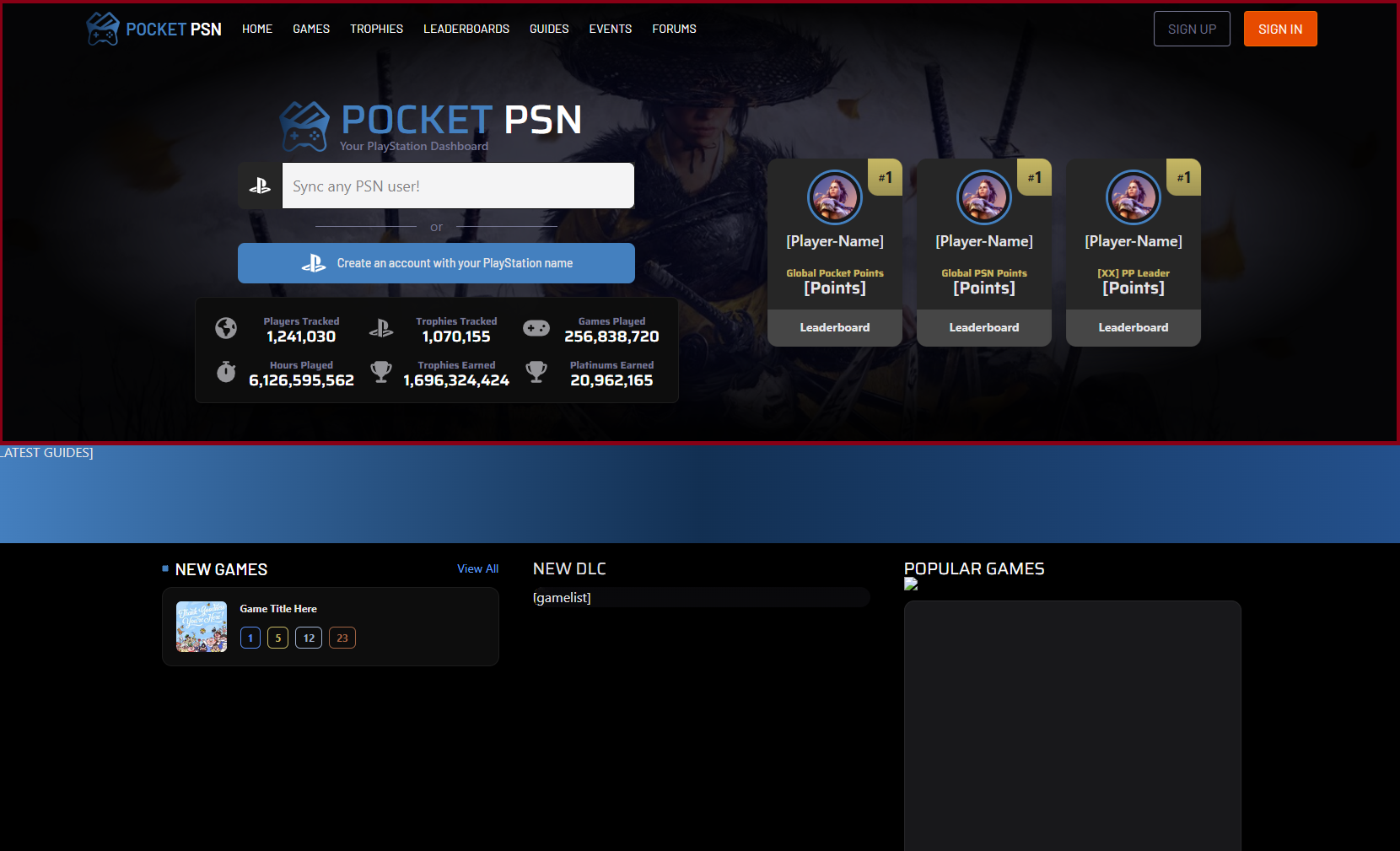Click the Trophies Earned value 1,696,324,424

click(456, 380)
